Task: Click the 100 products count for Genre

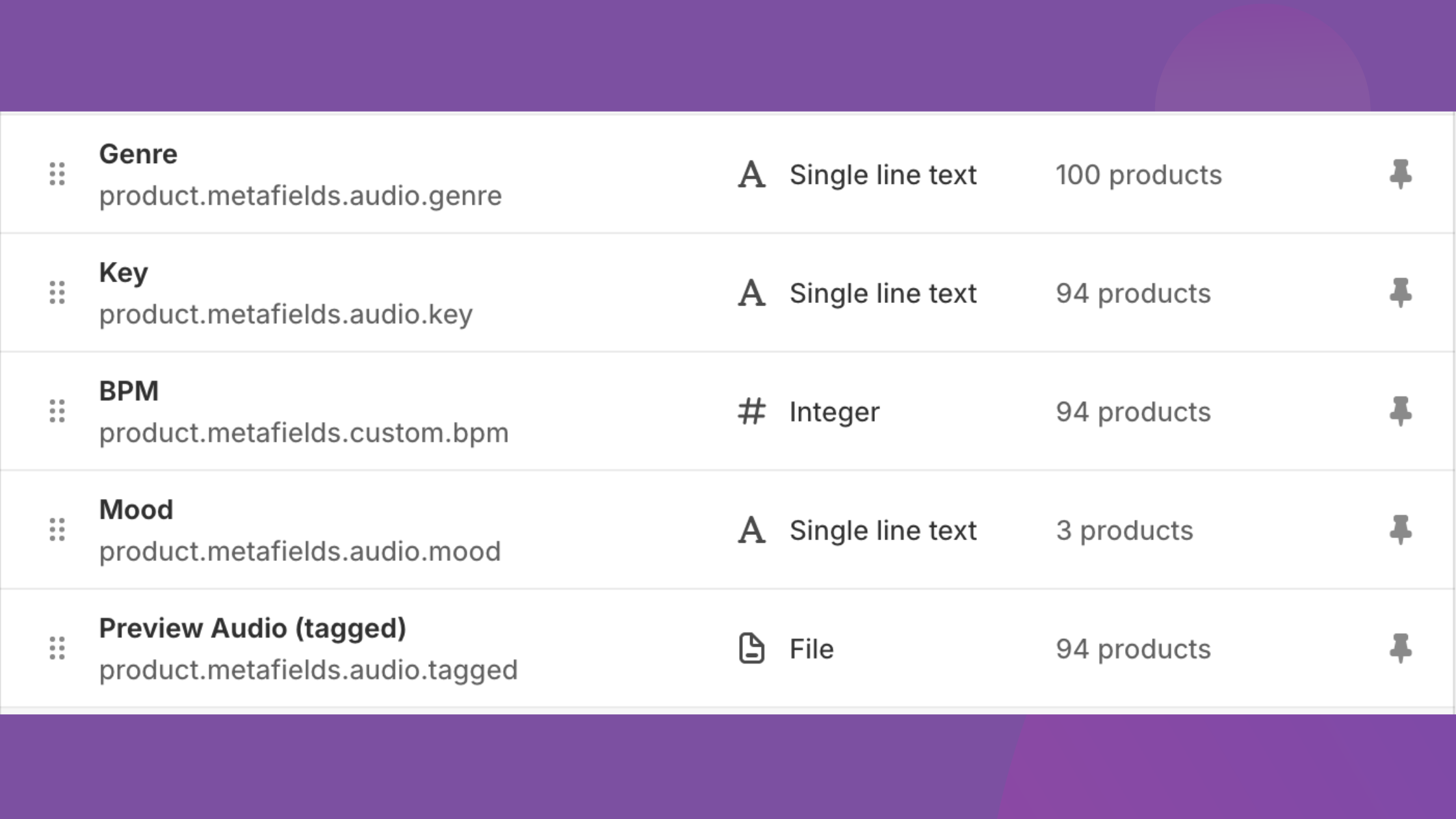Action: [1139, 174]
